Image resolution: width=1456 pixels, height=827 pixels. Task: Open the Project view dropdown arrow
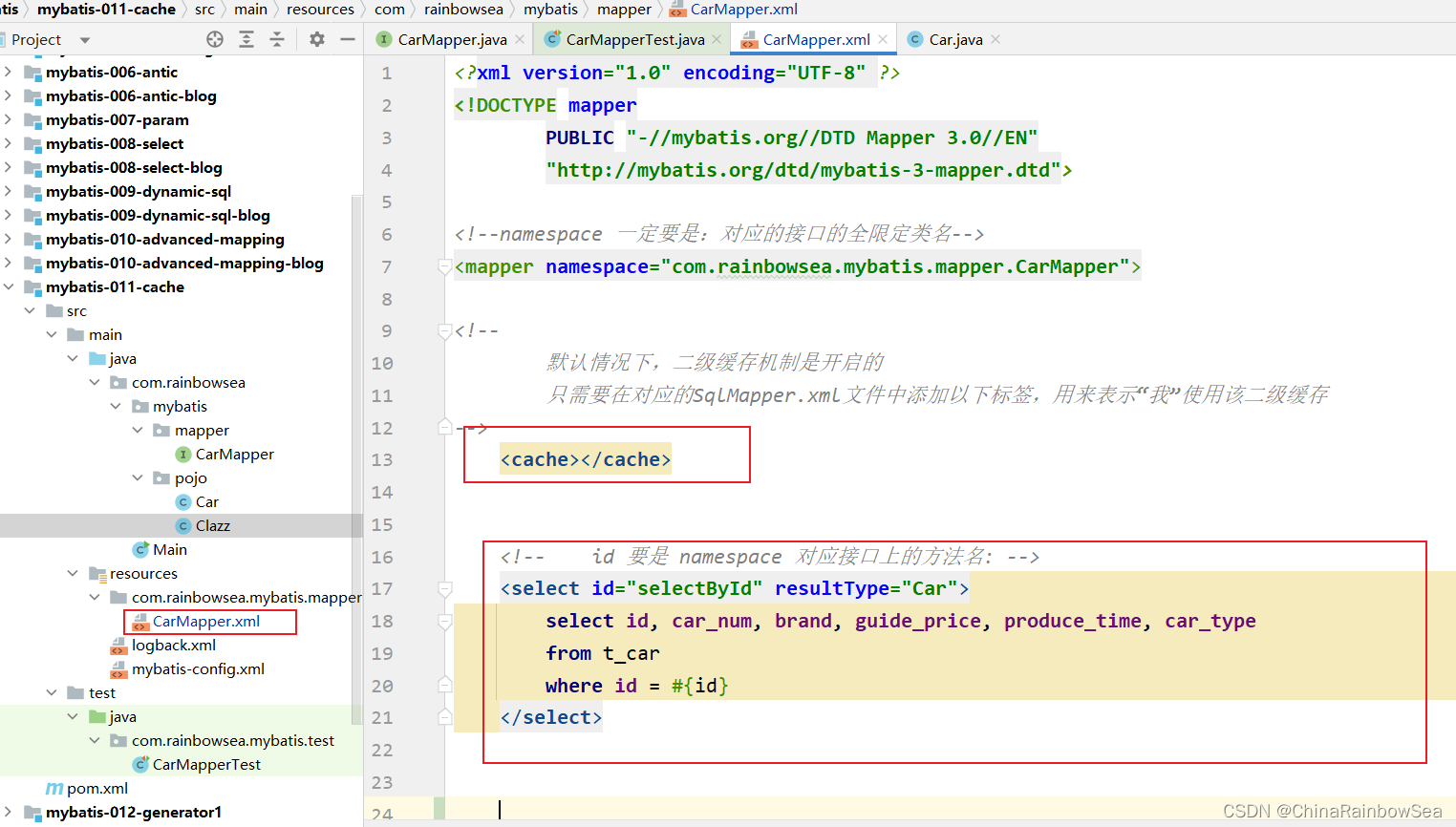(85, 40)
